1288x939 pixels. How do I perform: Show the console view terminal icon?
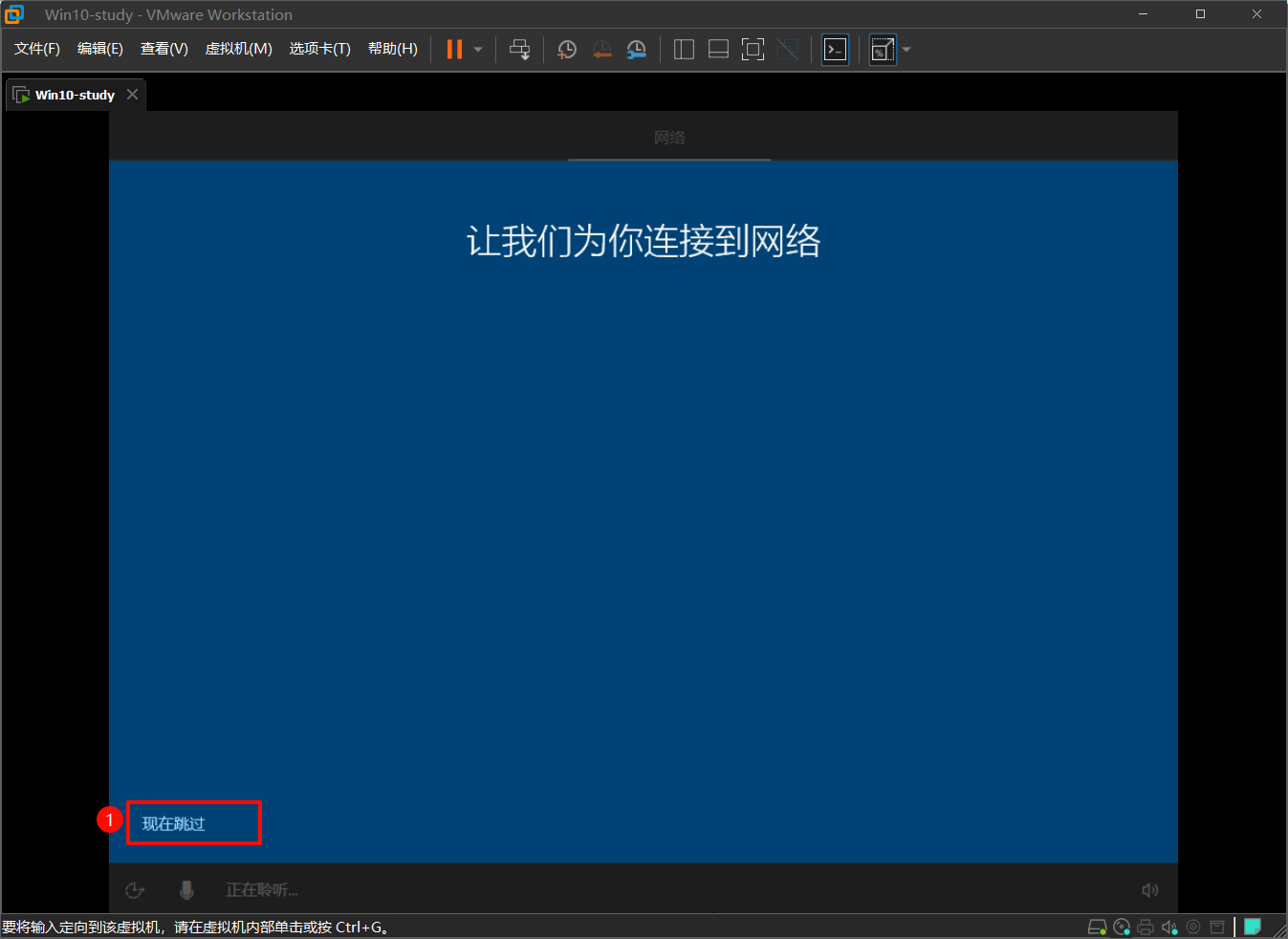tap(834, 49)
